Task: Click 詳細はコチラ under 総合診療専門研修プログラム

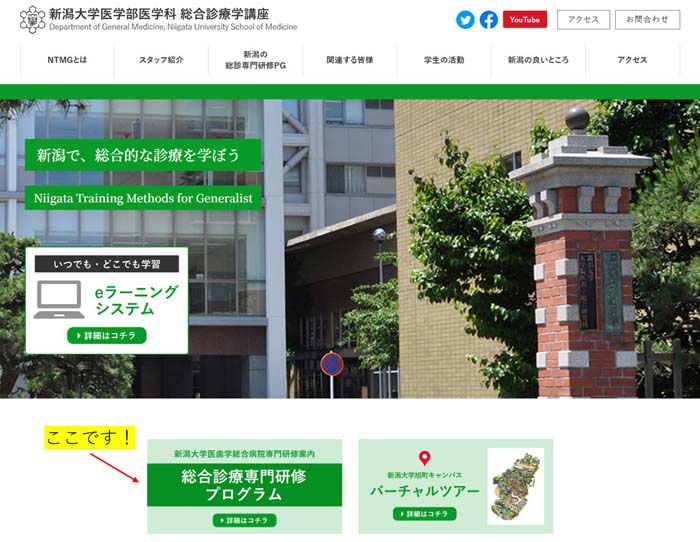Action: (x=244, y=520)
